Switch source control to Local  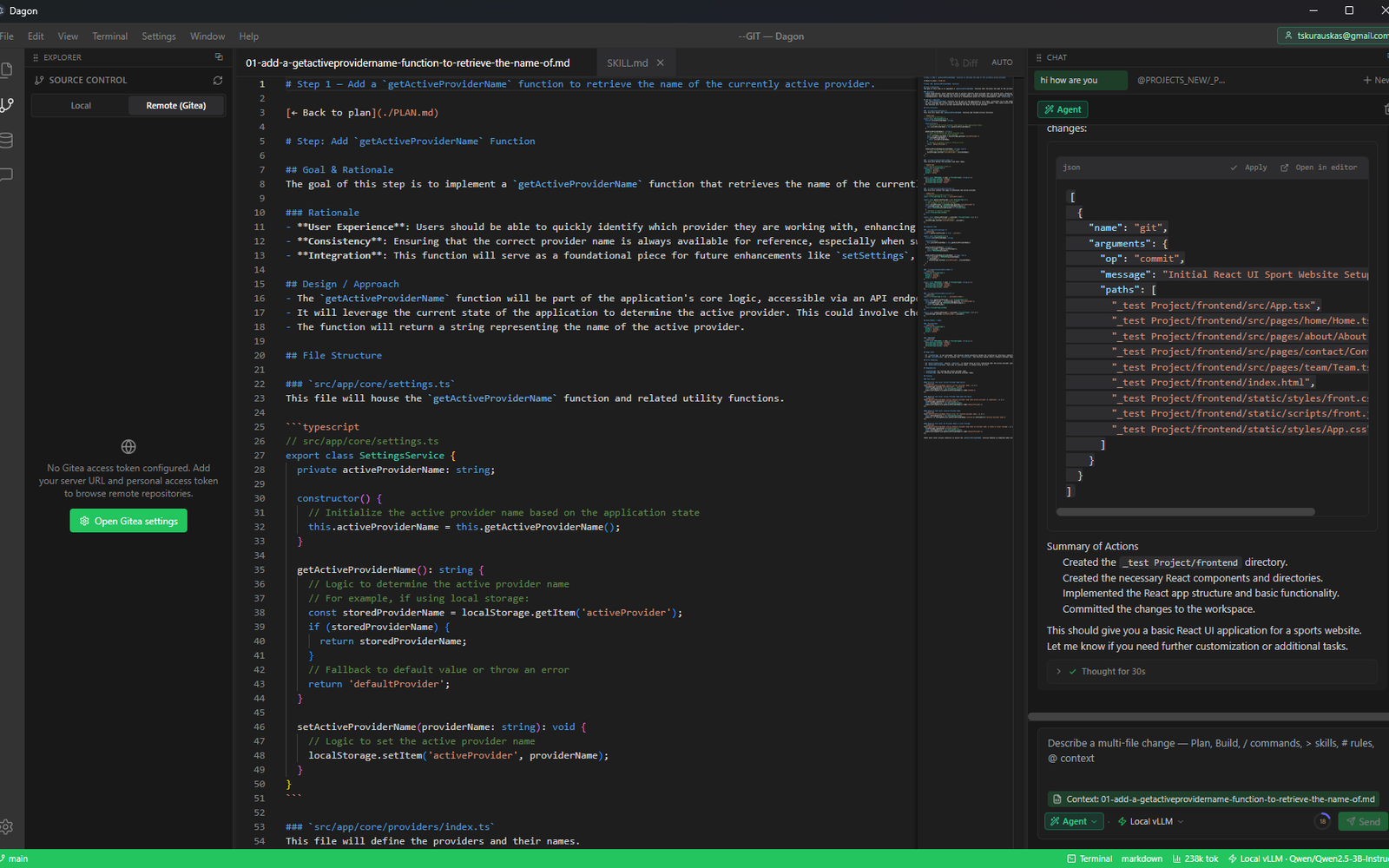[81, 105]
